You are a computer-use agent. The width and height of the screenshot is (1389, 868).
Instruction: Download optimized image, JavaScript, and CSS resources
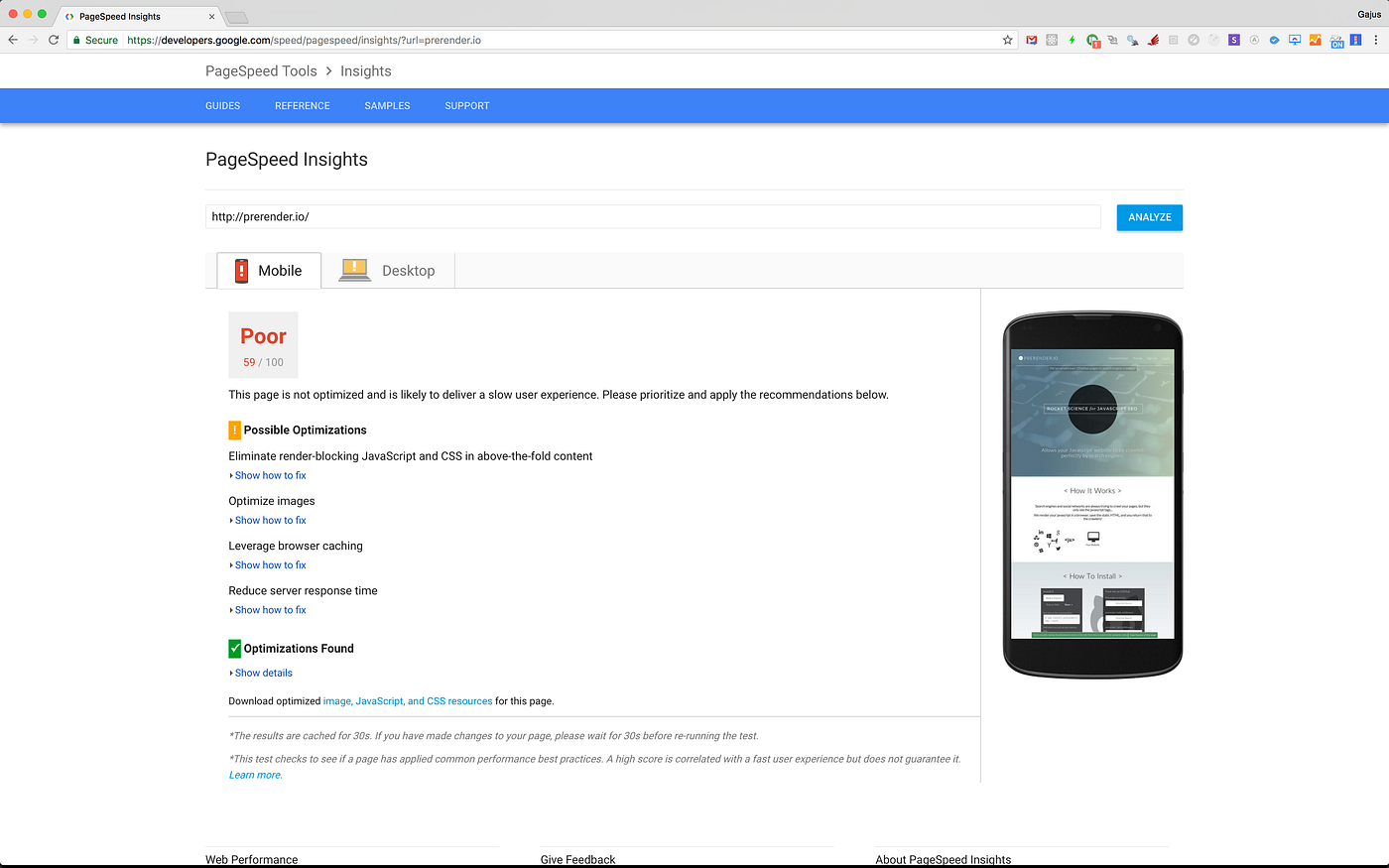407,701
